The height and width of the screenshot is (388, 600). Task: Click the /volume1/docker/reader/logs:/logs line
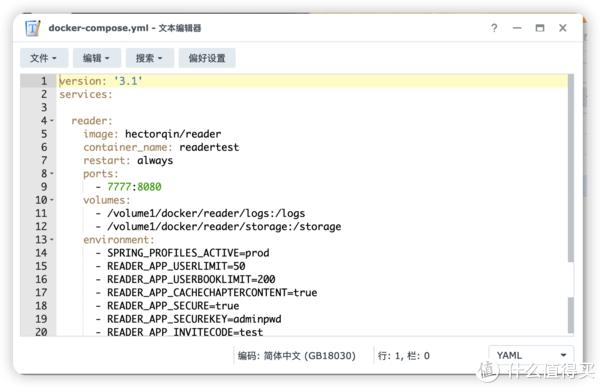206,213
